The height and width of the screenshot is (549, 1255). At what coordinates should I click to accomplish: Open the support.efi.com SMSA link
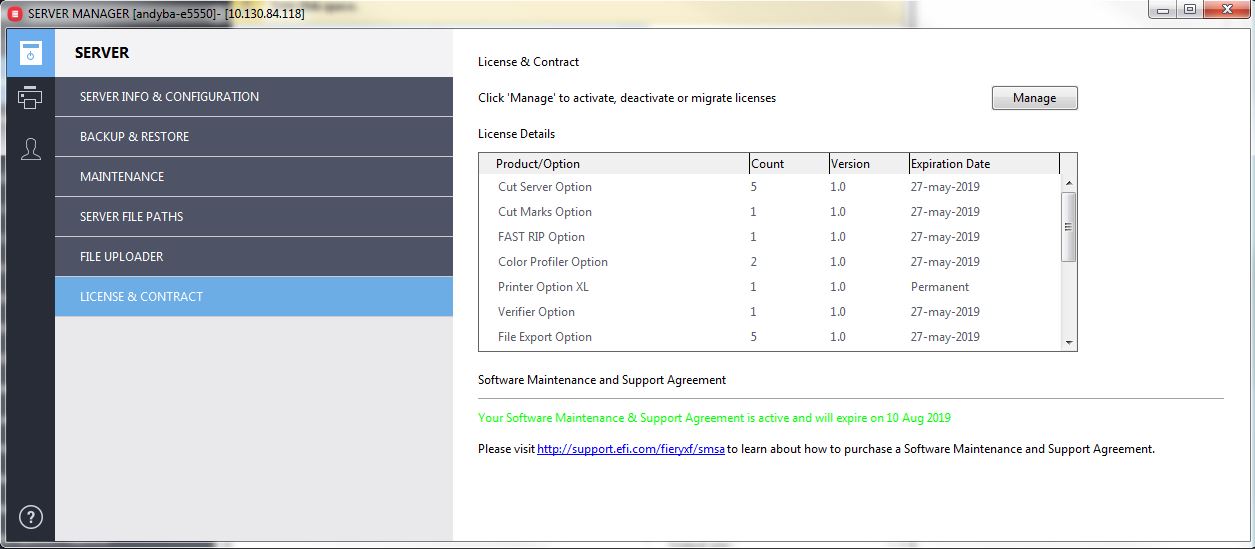[x=631, y=449]
